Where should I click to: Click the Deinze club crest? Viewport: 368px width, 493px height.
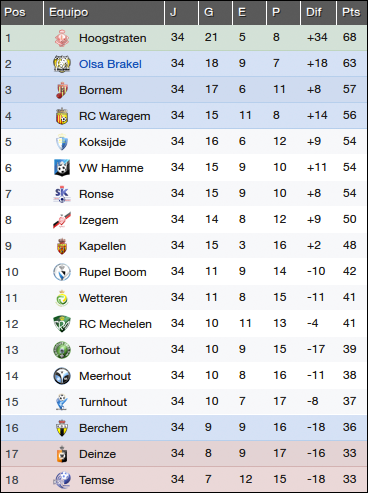click(62, 454)
